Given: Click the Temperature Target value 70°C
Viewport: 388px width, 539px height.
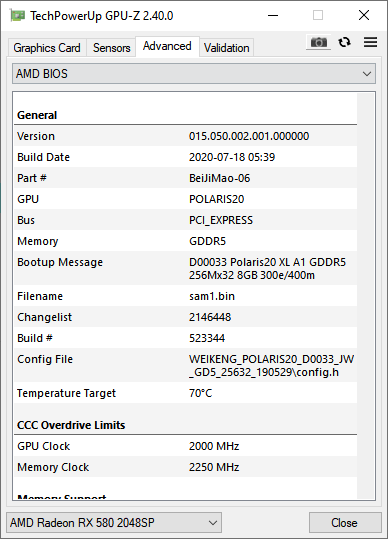Looking at the screenshot, I should pyautogui.click(x=200, y=393).
